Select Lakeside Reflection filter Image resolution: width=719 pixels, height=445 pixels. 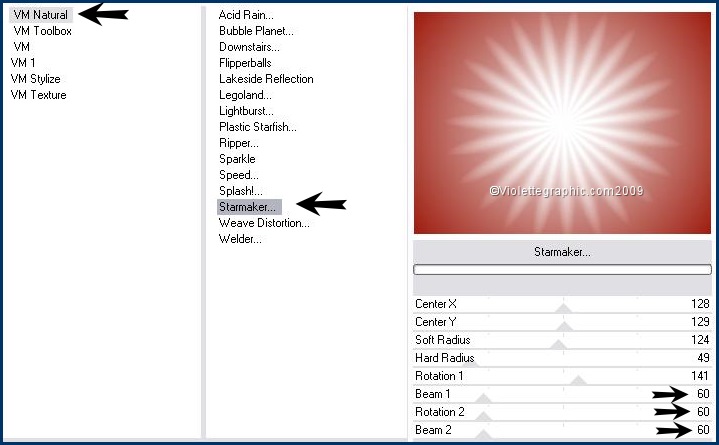[266, 79]
